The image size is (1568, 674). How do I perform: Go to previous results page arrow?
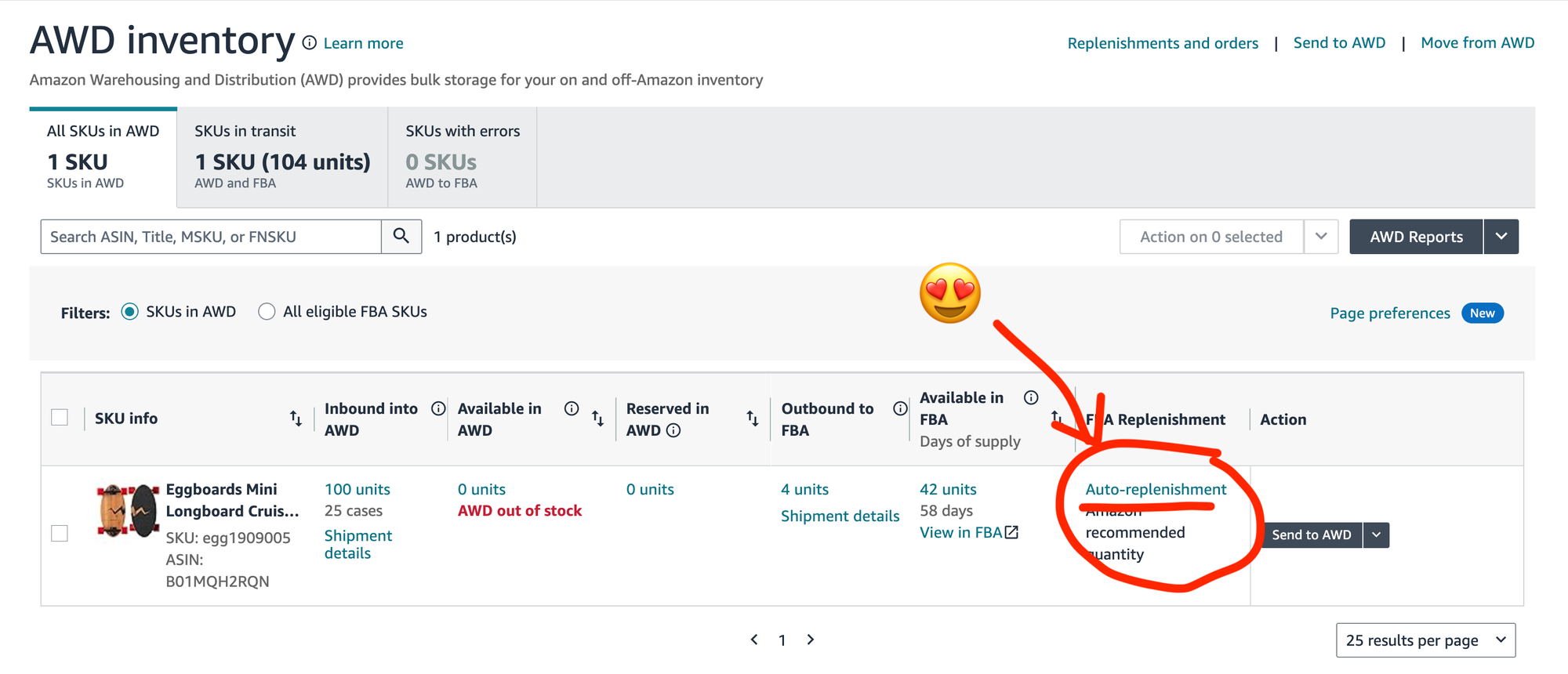[x=754, y=640]
